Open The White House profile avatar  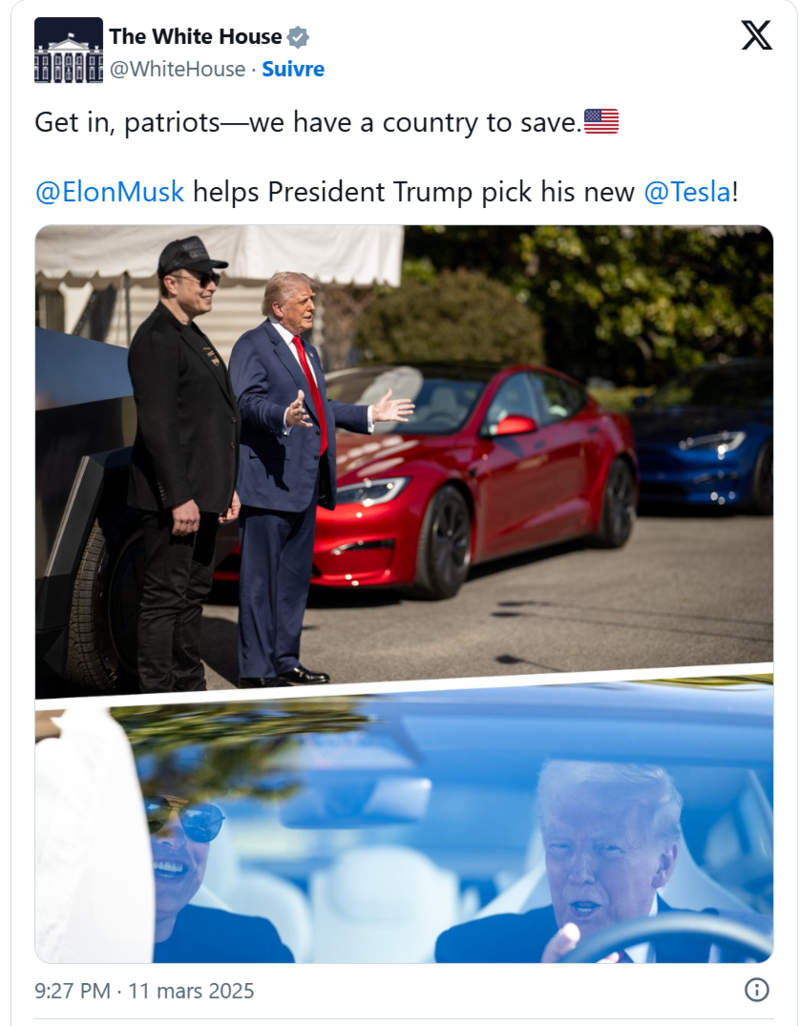tap(69, 50)
